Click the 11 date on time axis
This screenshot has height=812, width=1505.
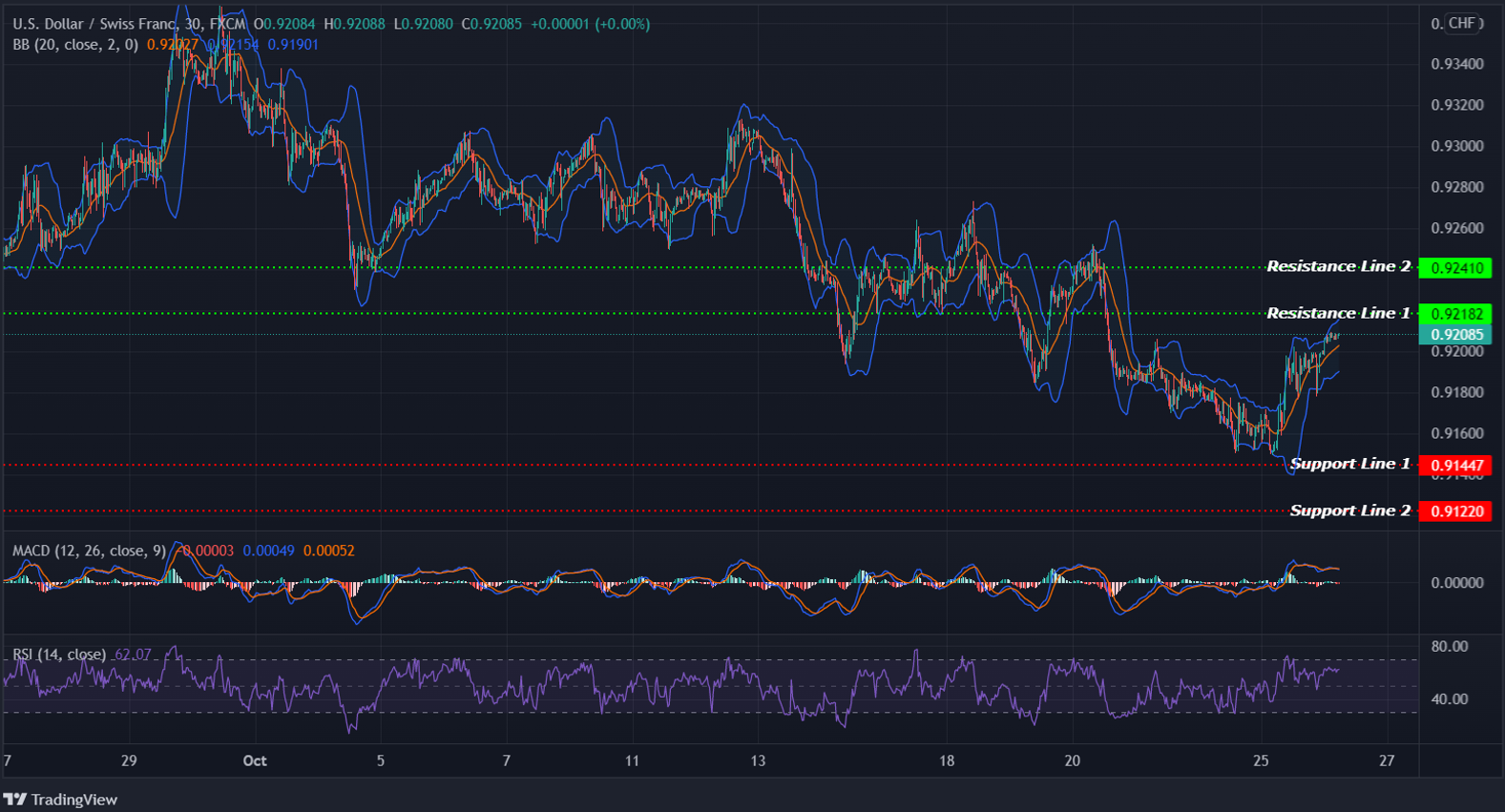[632, 760]
